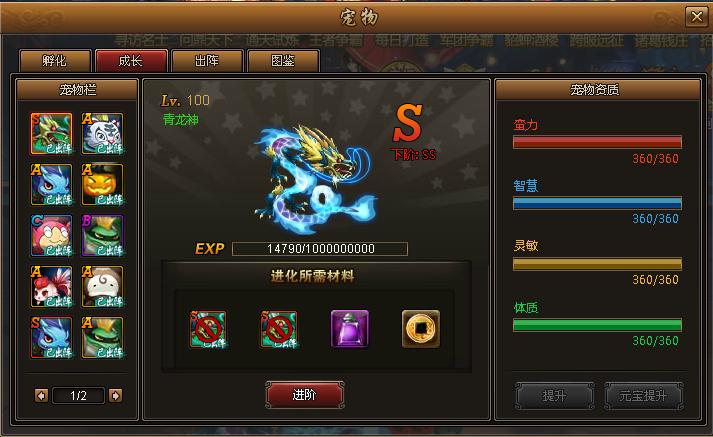Click the 提升 button

[555, 396]
